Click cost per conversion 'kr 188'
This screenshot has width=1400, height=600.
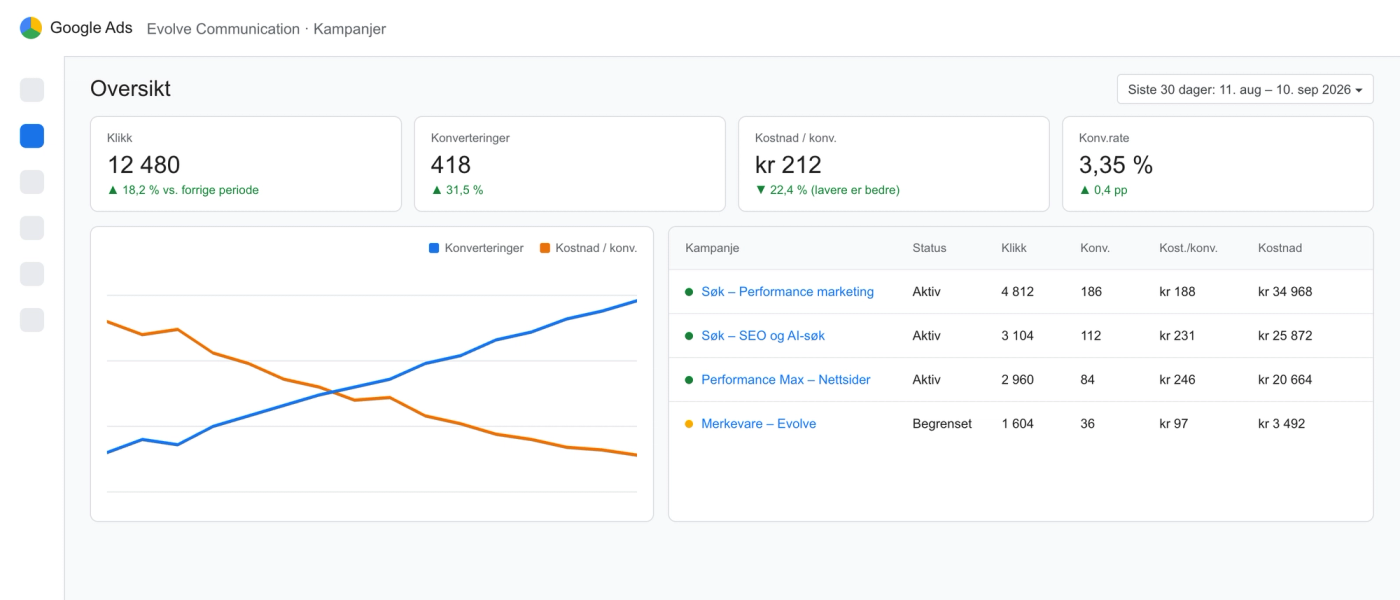click(x=1177, y=292)
